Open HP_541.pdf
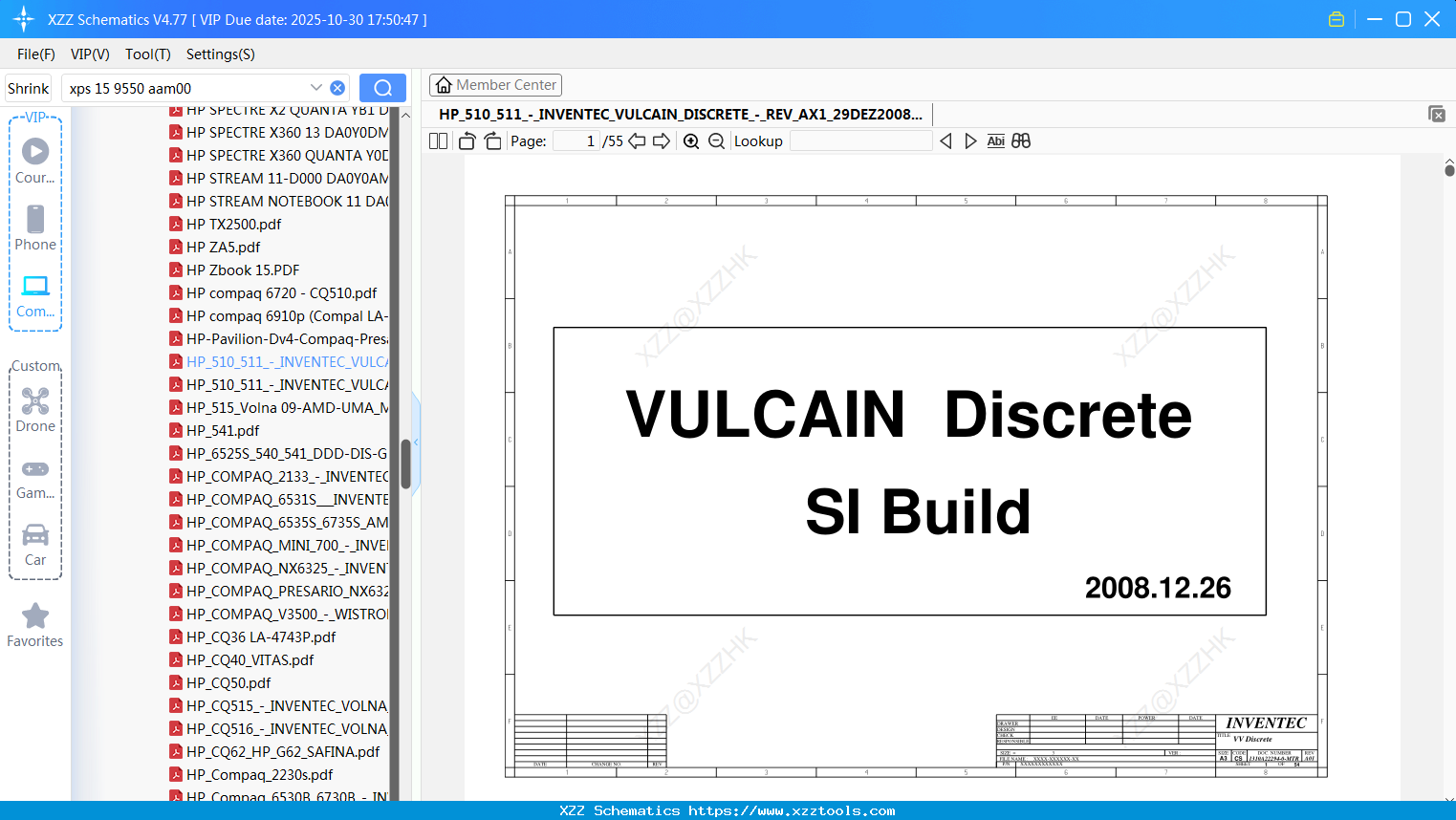The image size is (1456, 820). (223, 430)
